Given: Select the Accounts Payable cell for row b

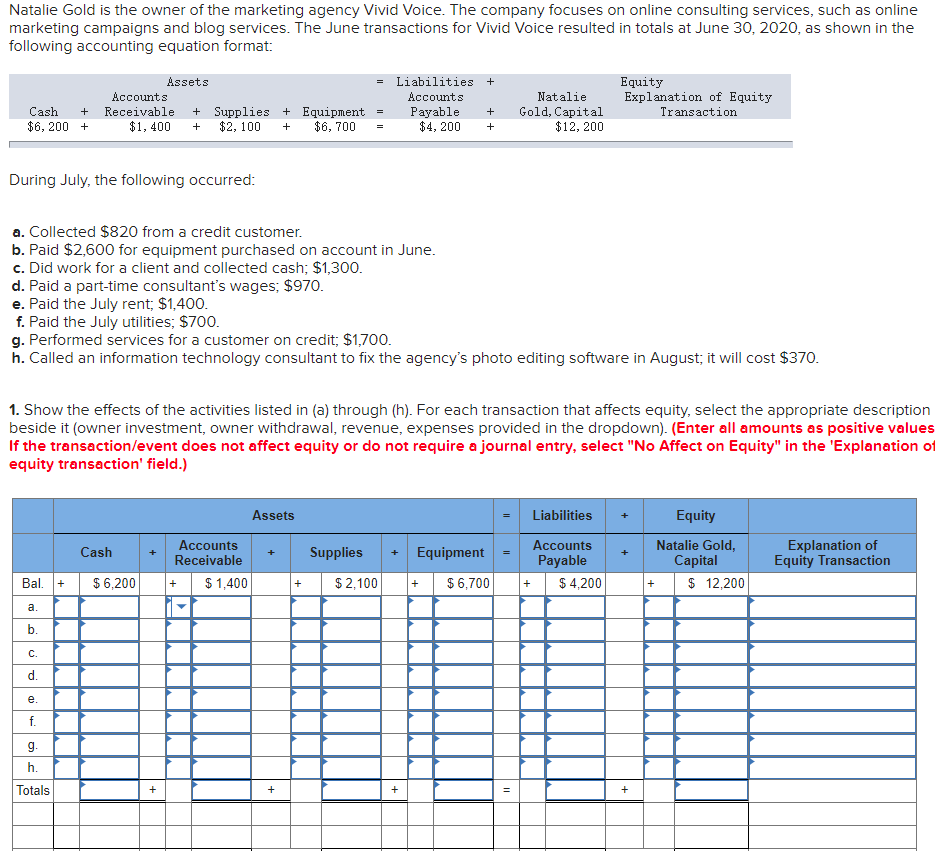Looking at the screenshot, I should (x=563, y=628).
